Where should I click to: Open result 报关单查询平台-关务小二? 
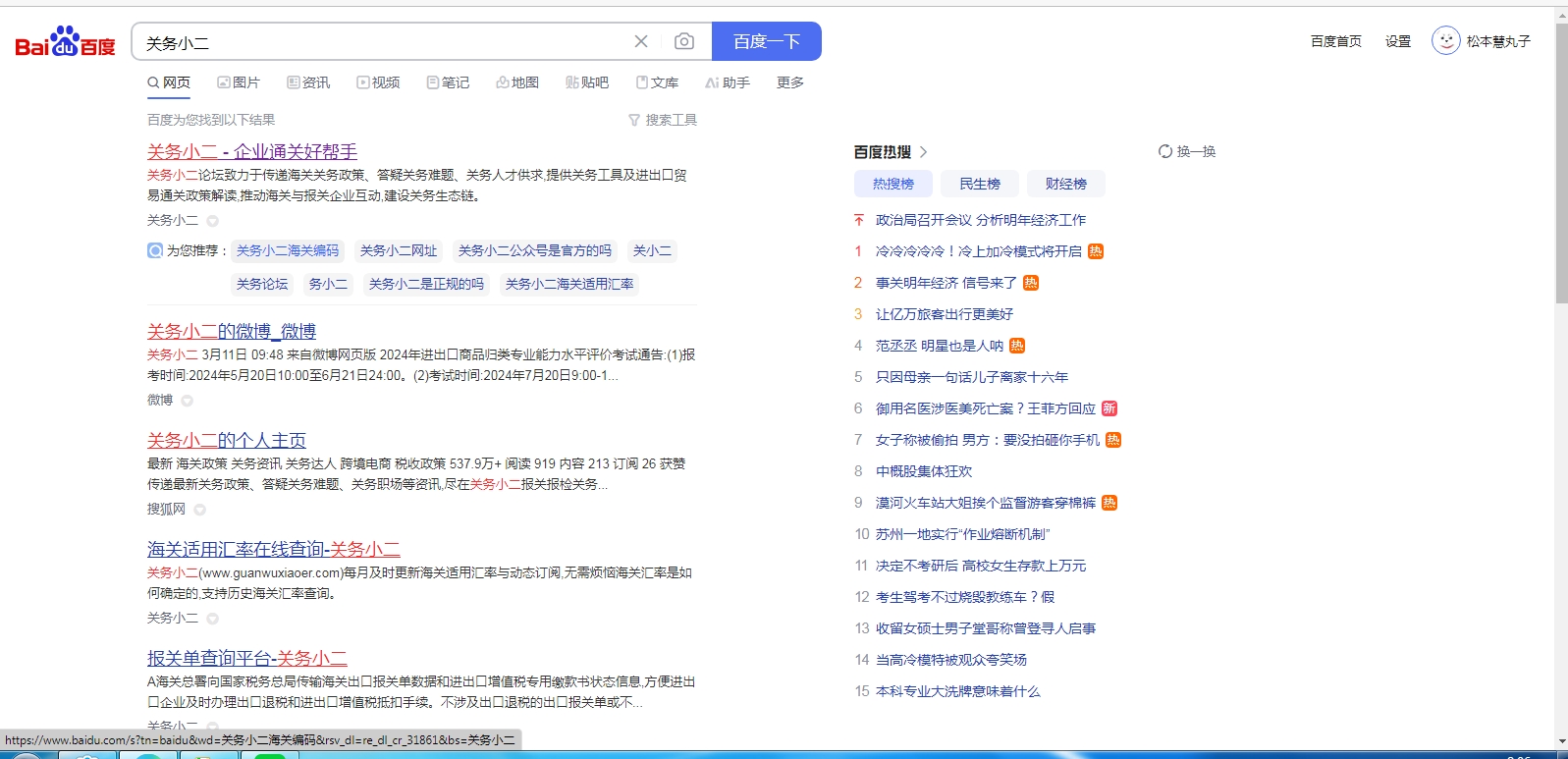tap(247, 658)
